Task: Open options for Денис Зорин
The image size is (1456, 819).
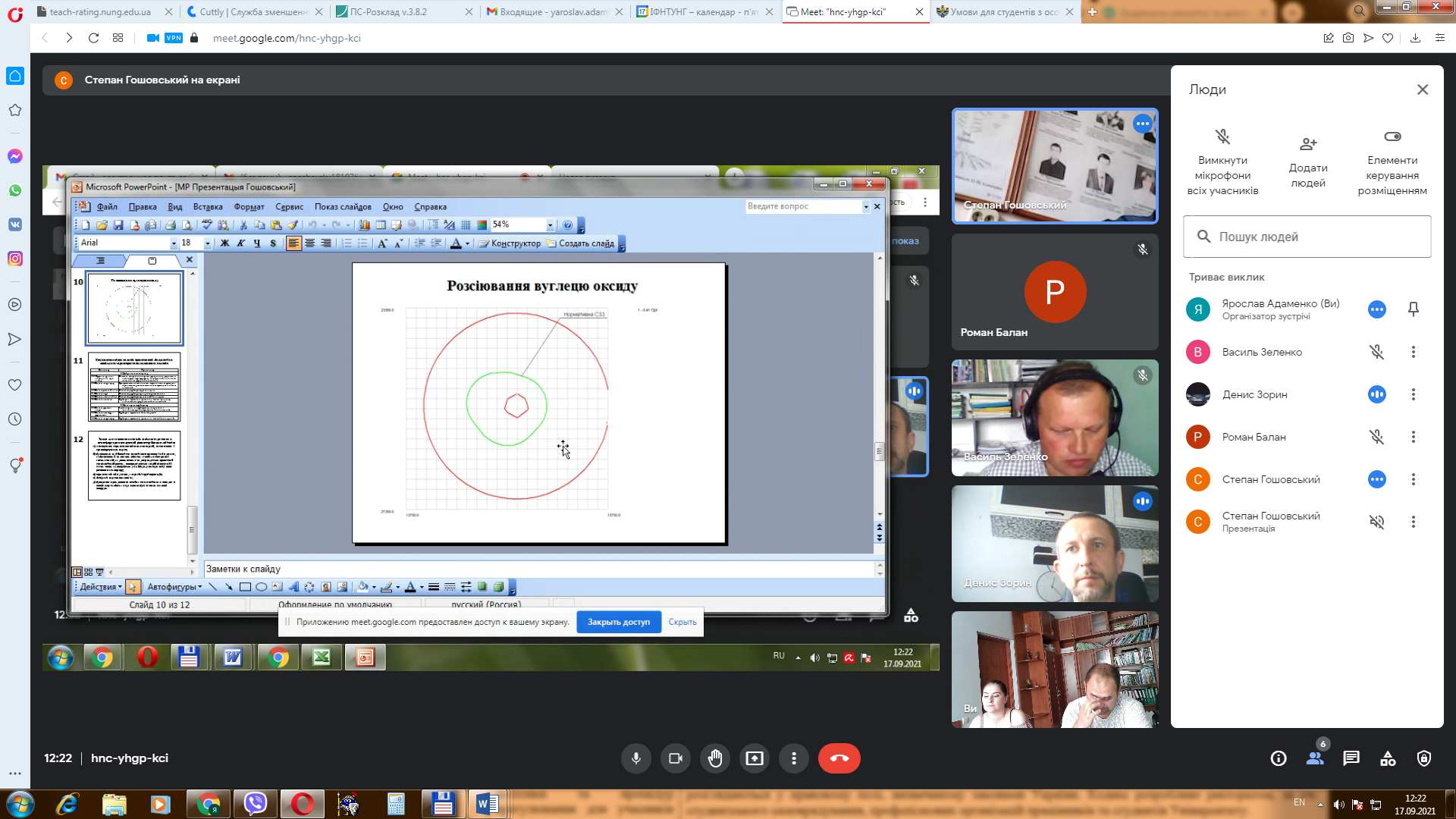Action: pos(1414,394)
